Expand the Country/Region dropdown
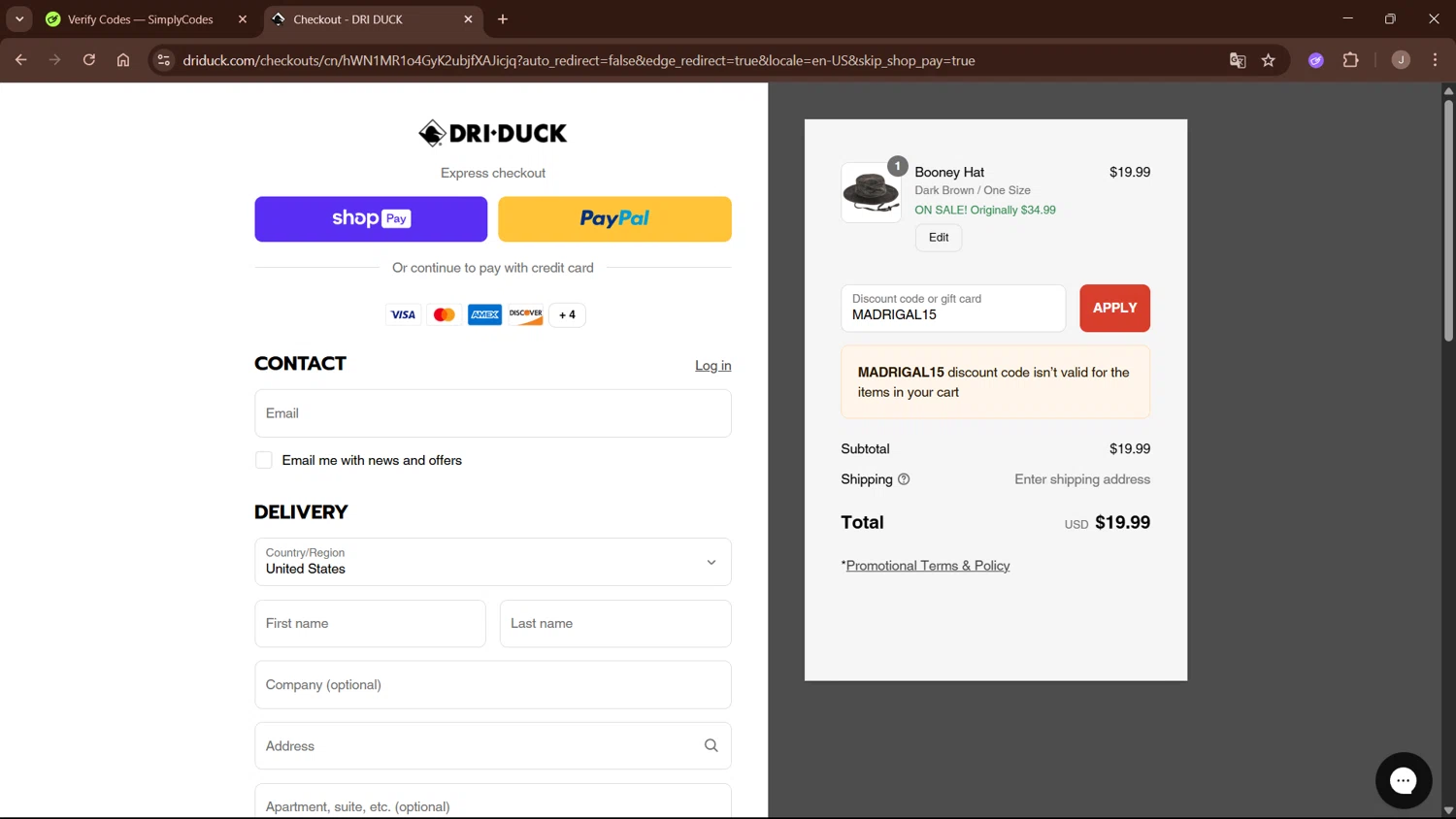Screen dimensions: 1456x819 point(493,562)
